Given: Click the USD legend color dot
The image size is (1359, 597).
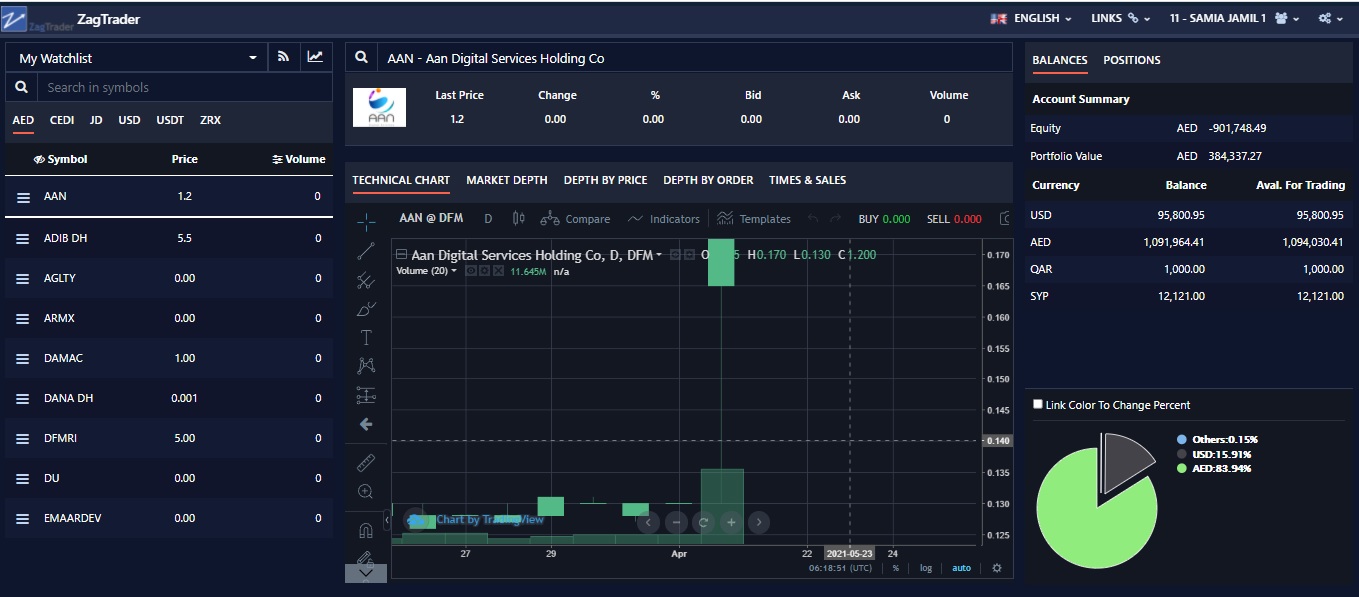Looking at the screenshot, I should (x=1182, y=454).
